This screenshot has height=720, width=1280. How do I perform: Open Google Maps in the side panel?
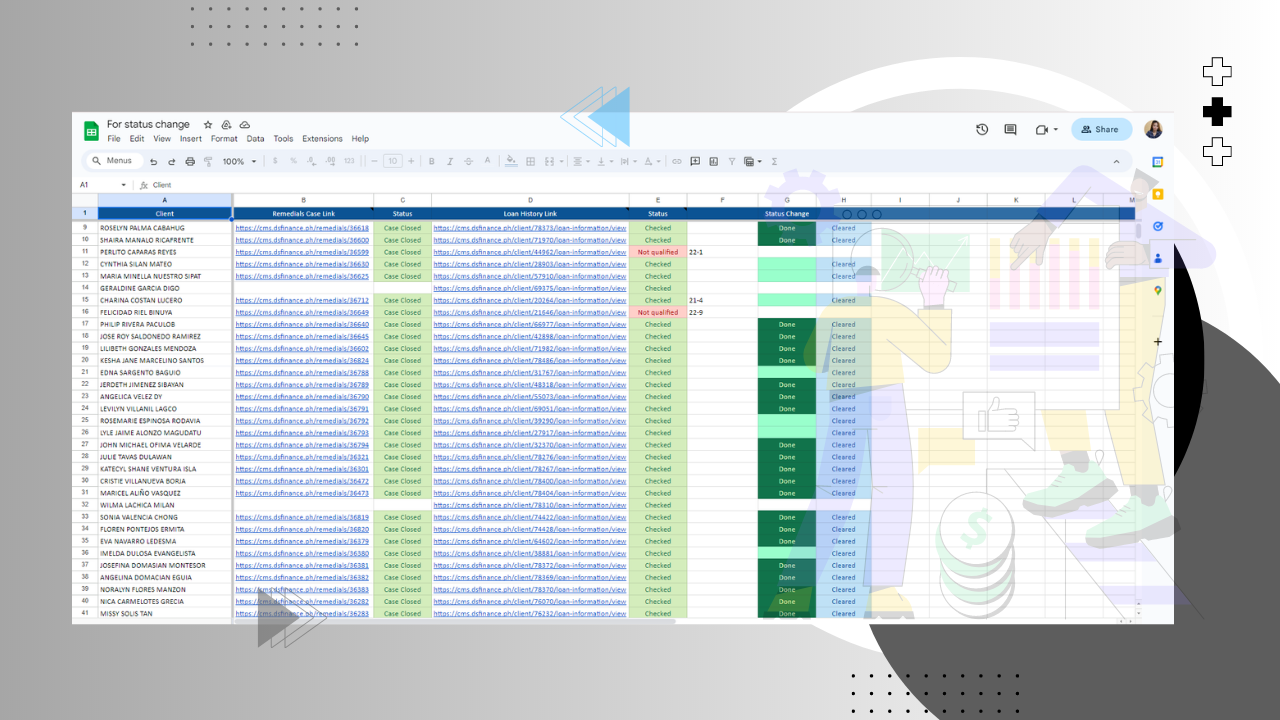1158,290
